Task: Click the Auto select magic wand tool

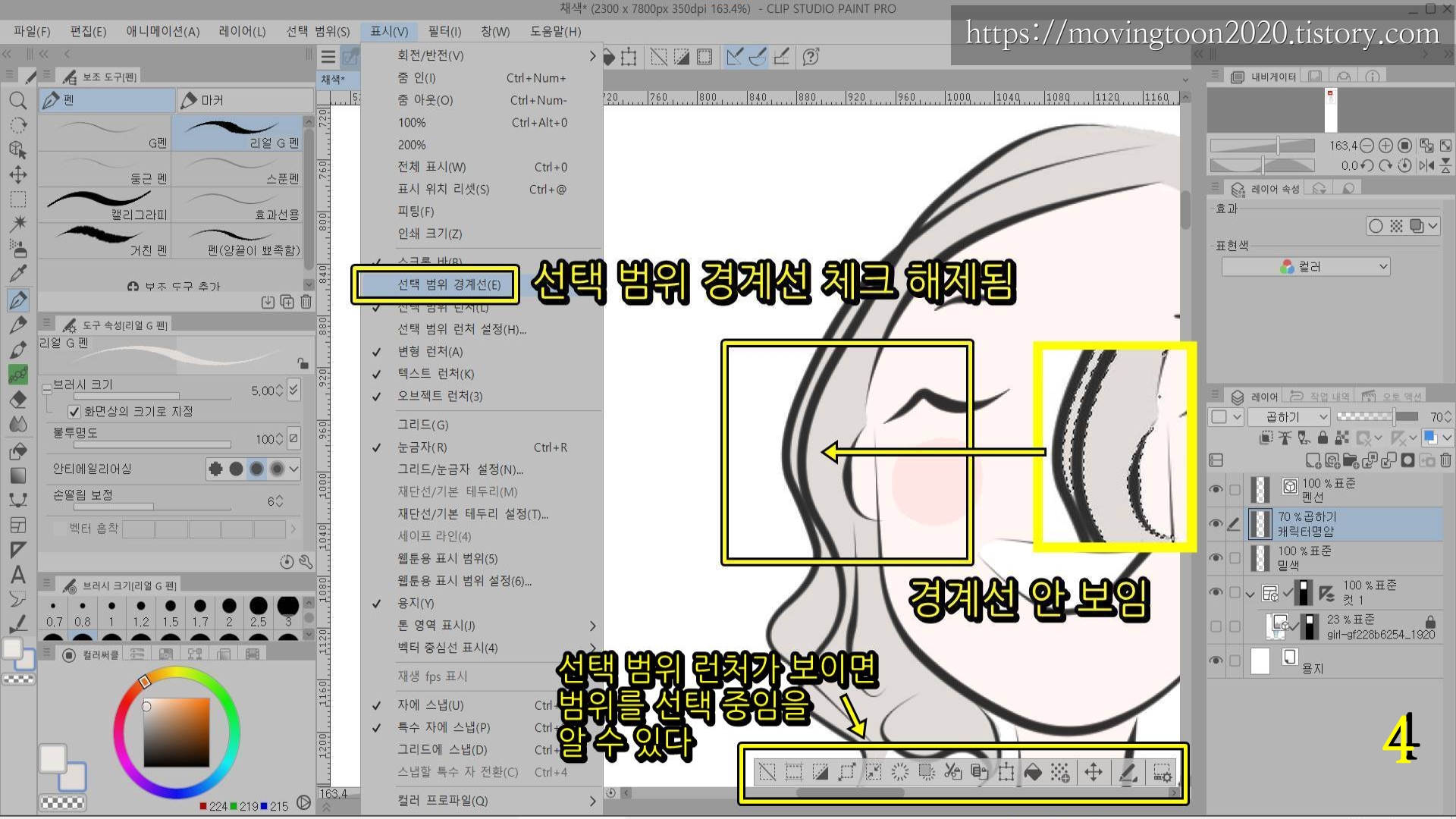Action: tap(18, 223)
